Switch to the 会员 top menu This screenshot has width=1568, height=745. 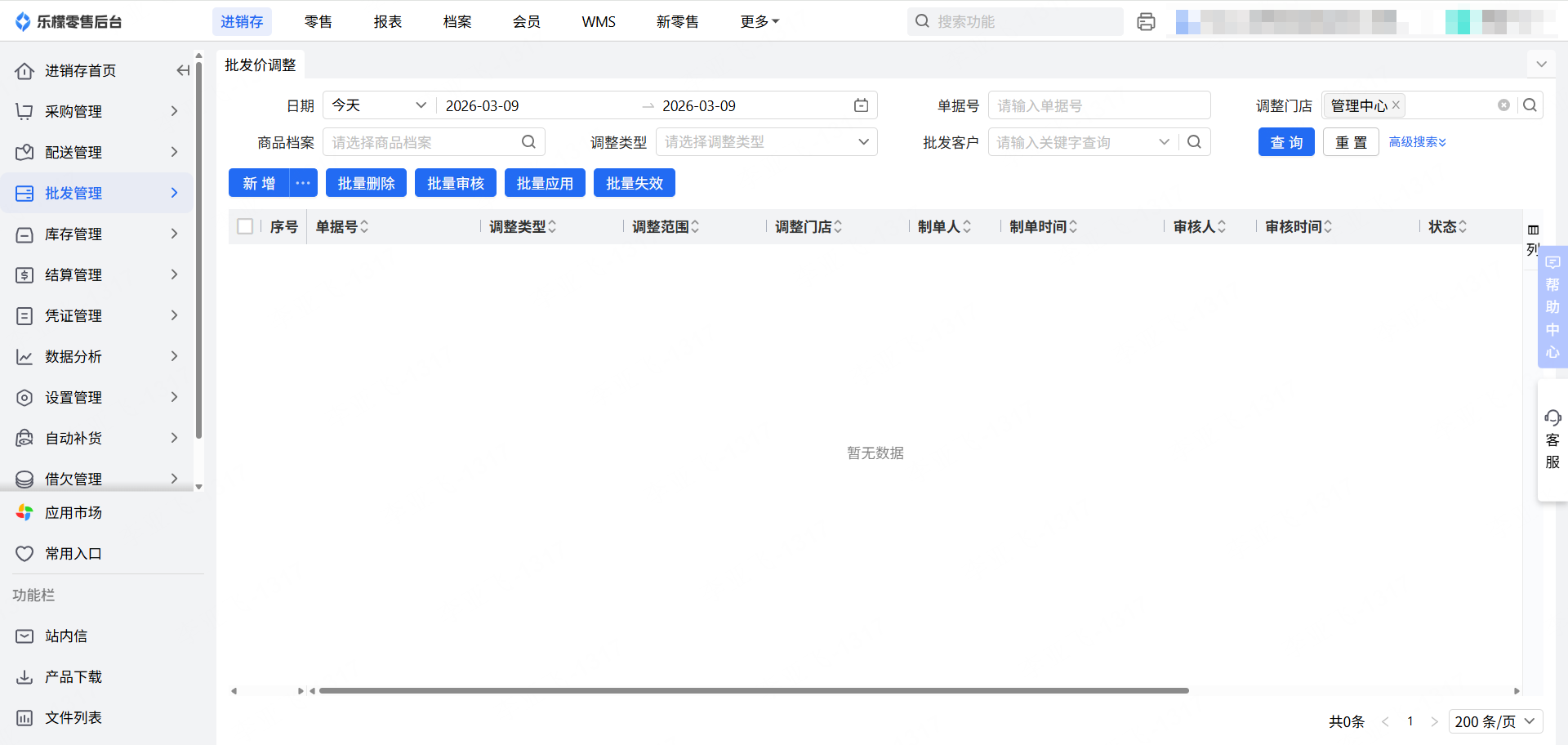[x=526, y=22]
